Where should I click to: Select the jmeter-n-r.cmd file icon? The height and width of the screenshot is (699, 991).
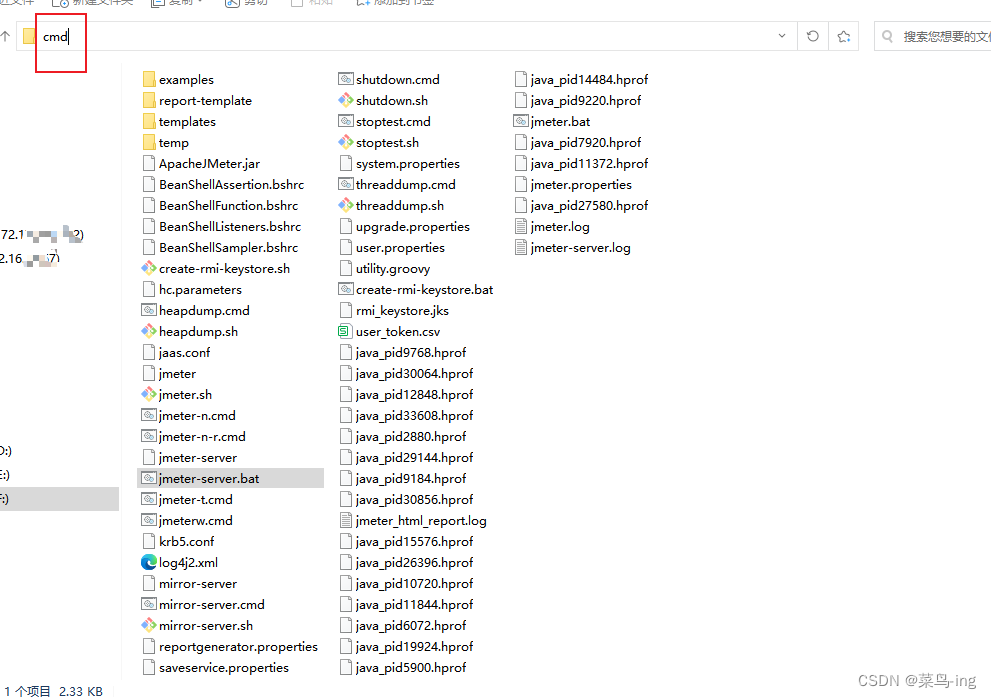pos(149,435)
